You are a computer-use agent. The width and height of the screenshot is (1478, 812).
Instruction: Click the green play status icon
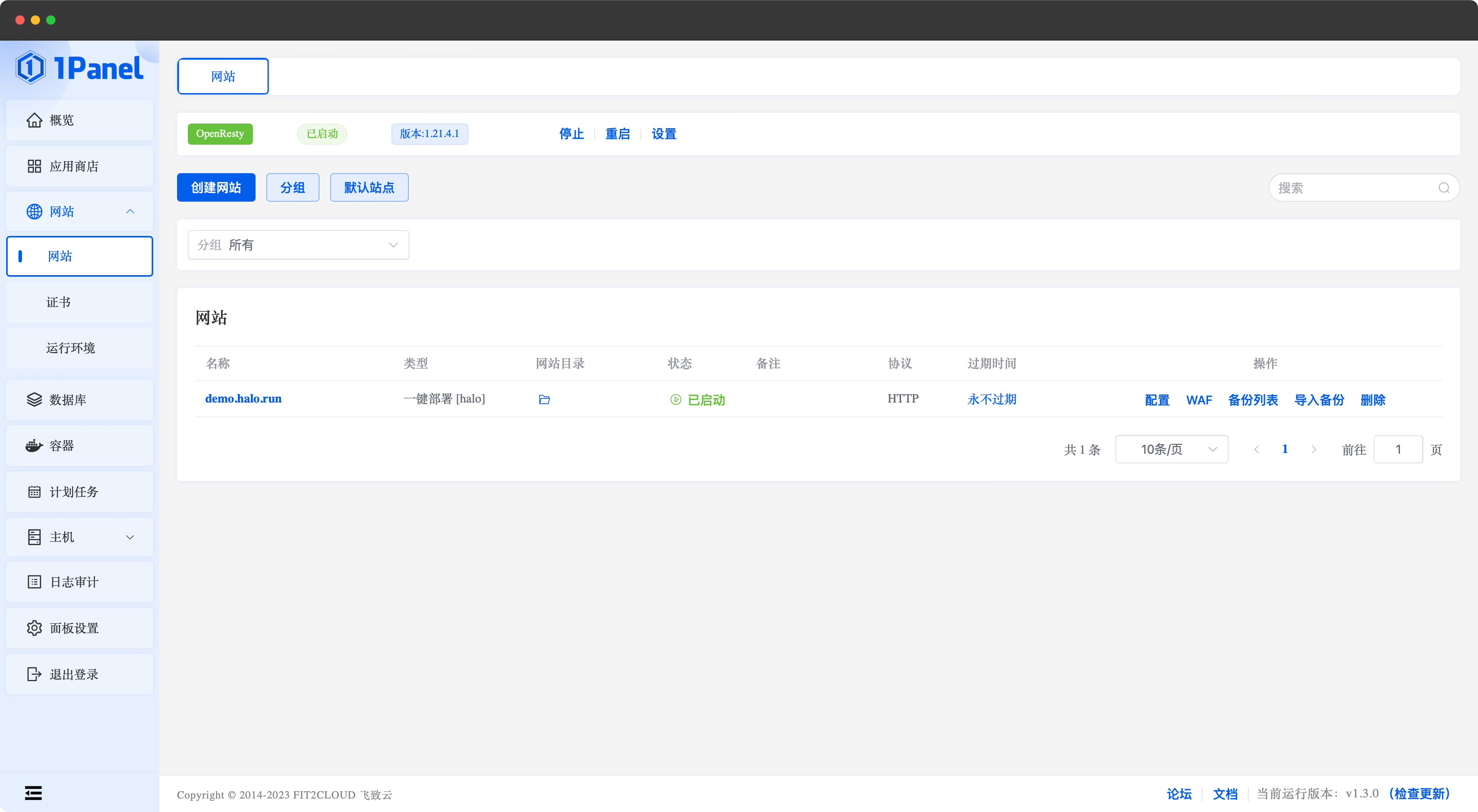[x=675, y=399]
